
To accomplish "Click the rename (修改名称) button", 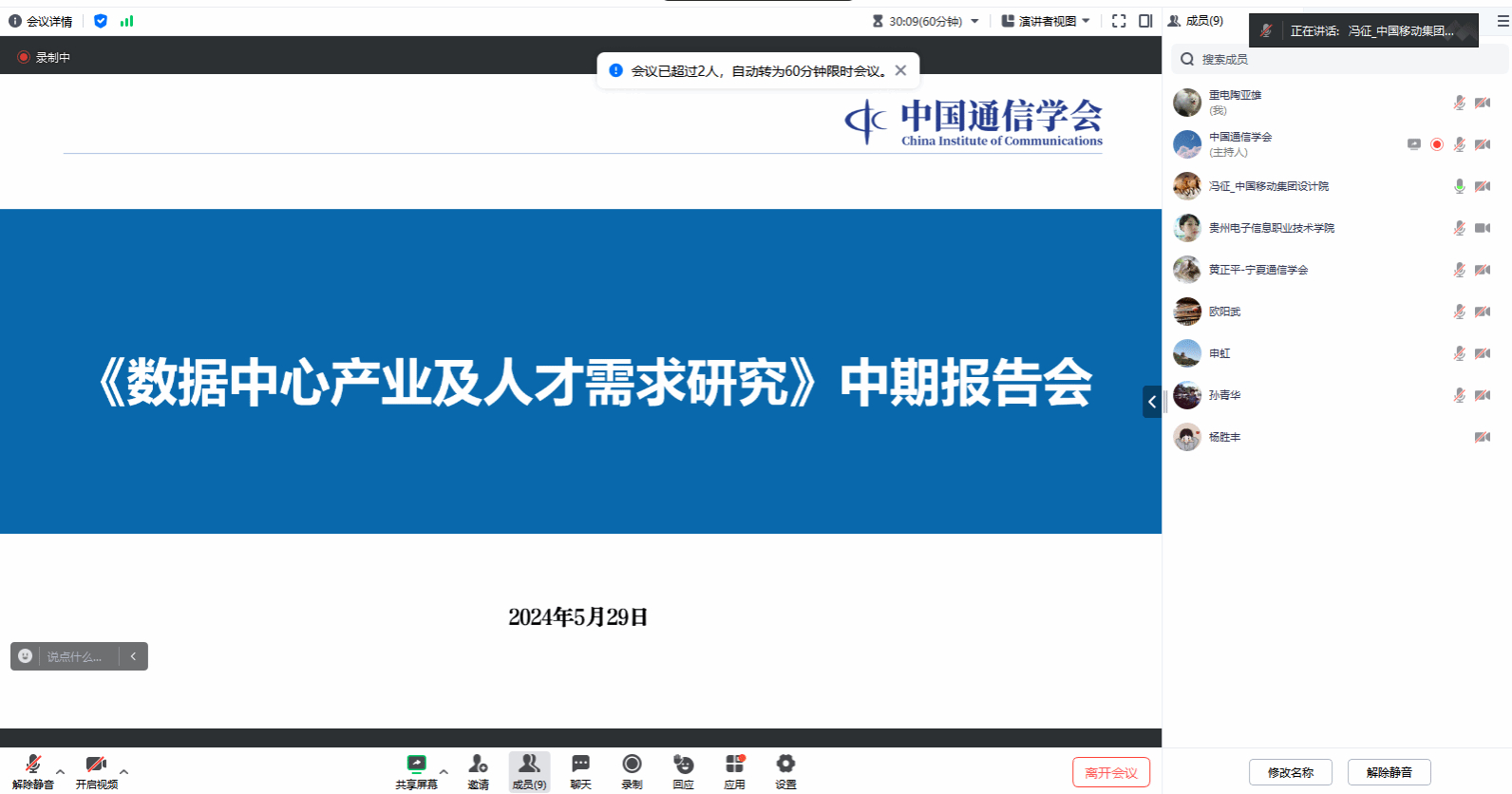I will pyautogui.click(x=1290, y=772).
